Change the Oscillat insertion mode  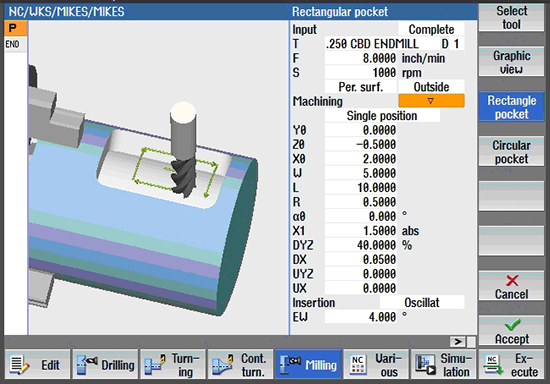pos(422,303)
